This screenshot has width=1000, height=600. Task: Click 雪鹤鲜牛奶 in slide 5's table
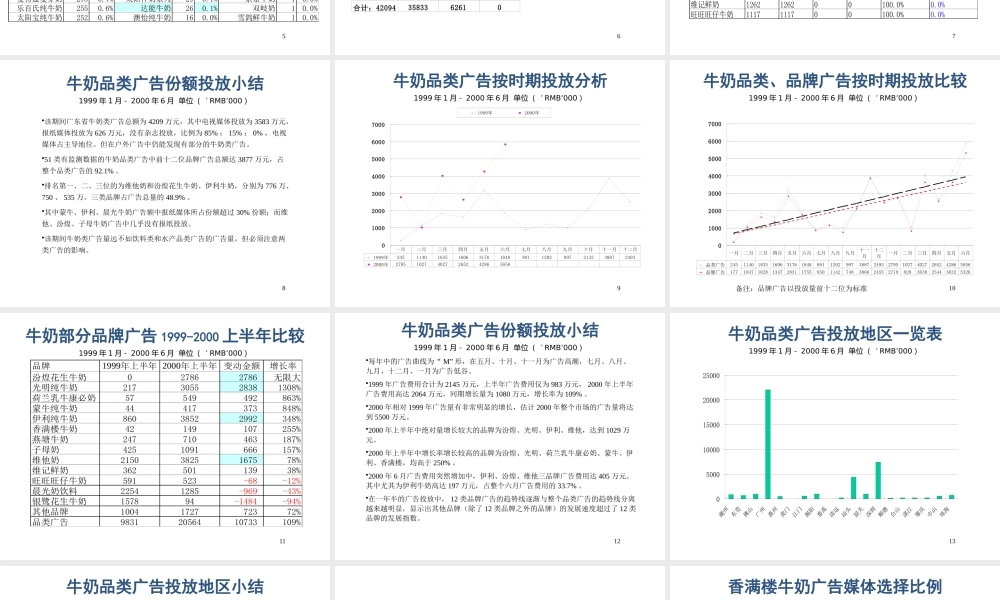pos(256,18)
